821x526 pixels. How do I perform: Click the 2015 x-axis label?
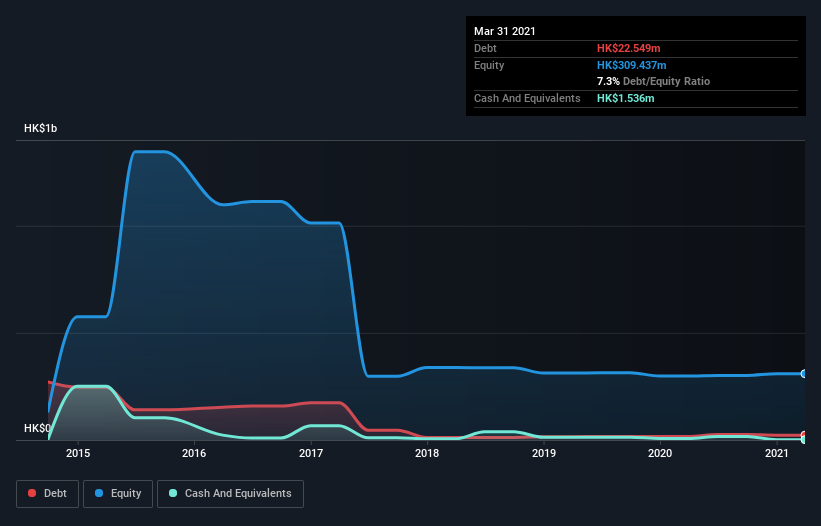click(78, 453)
